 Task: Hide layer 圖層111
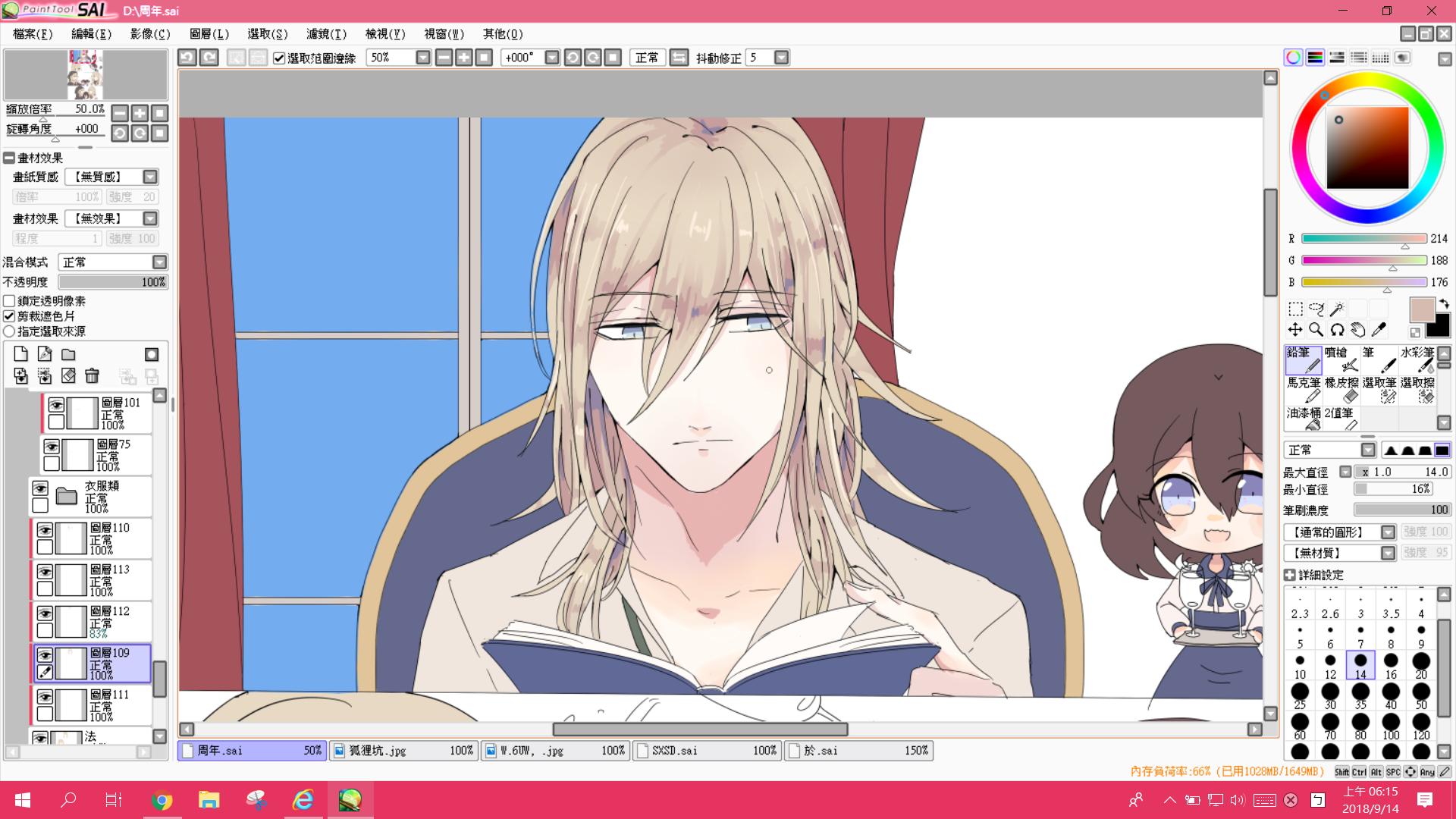click(x=45, y=697)
